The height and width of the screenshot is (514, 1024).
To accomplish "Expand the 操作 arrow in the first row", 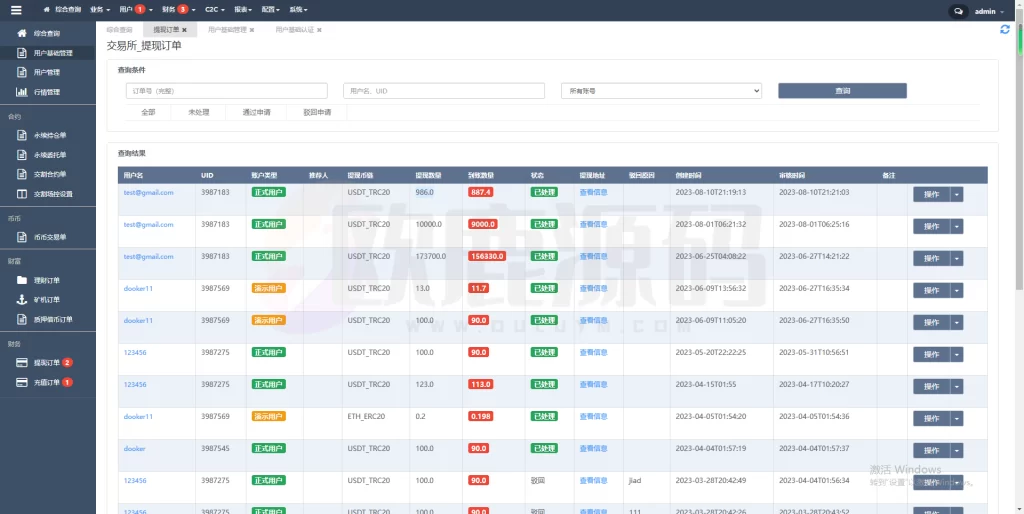I will [x=957, y=194].
